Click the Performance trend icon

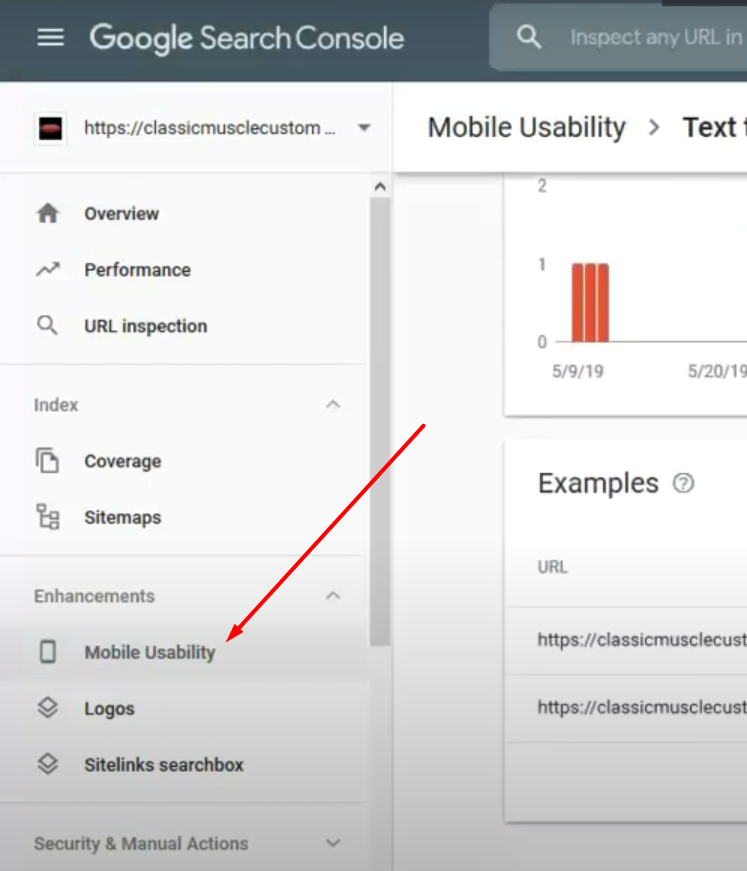[48, 269]
